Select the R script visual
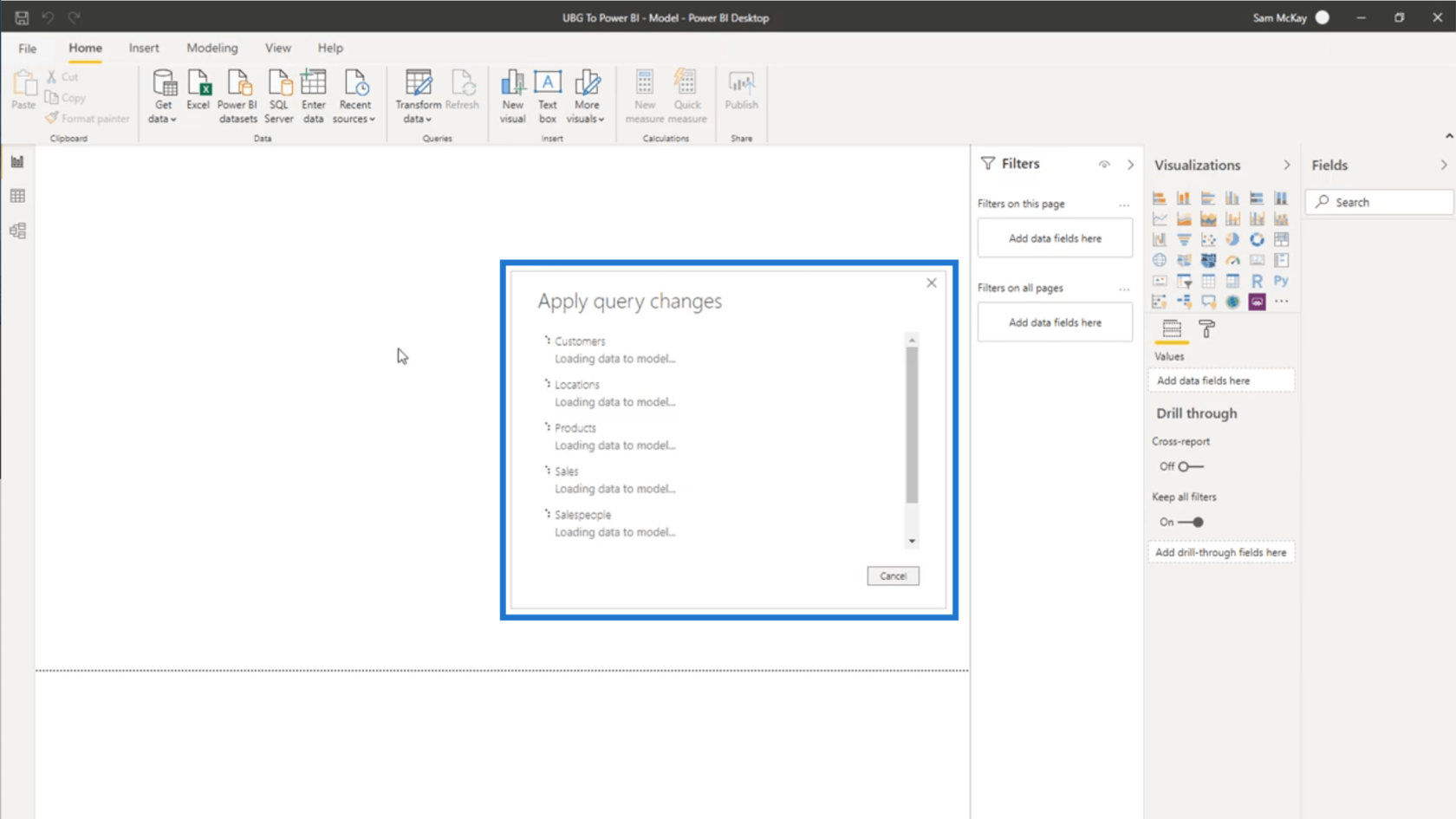The width and height of the screenshot is (1456, 819). (1257, 281)
